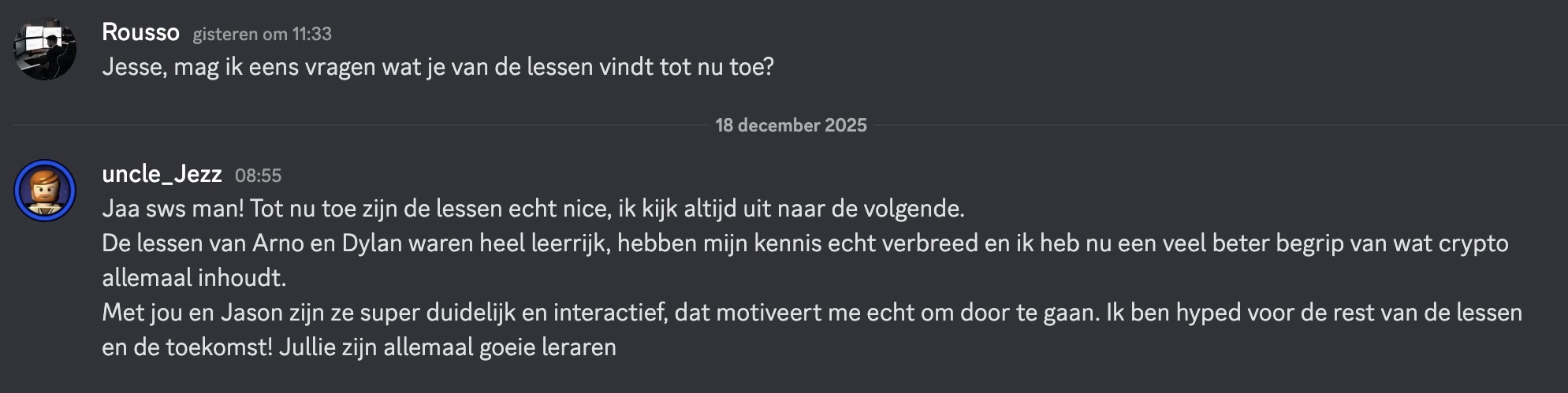The width and height of the screenshot is (1568, 393).
Task: Click Rousso's profile avatar
Action: pos(45,48)
